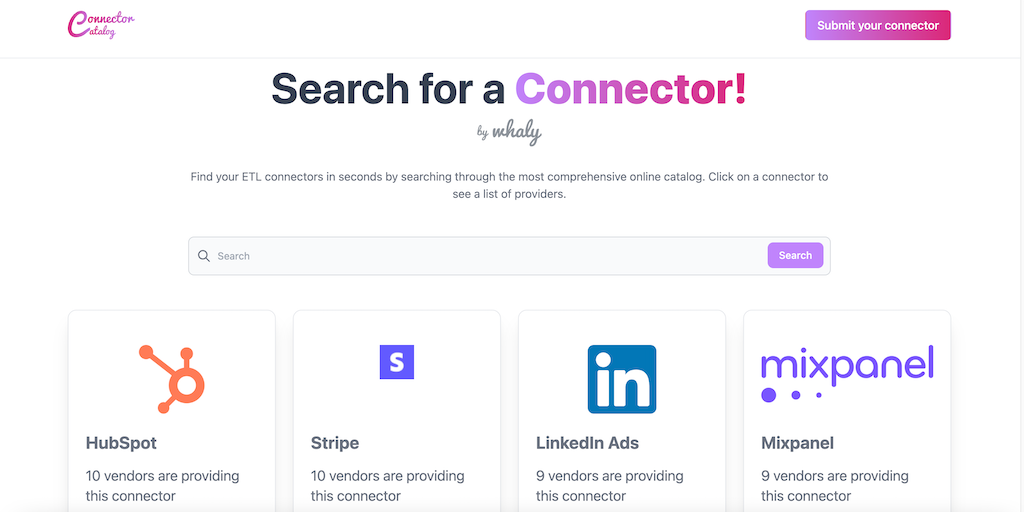Select the LinkedIn Ads connector title
Viewport: 1024px width, 512px height.
pyautogui.click(x=587, y=443)
